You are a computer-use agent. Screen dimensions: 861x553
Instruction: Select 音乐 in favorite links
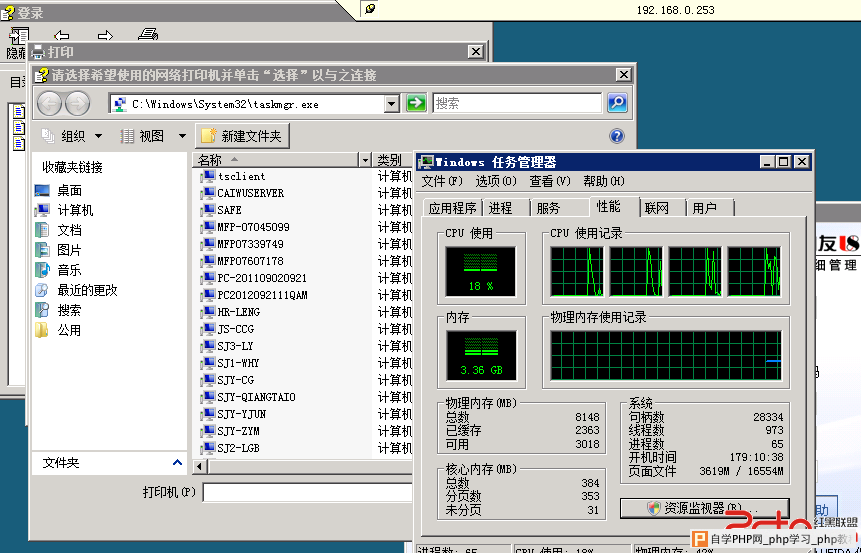point(58,270)
